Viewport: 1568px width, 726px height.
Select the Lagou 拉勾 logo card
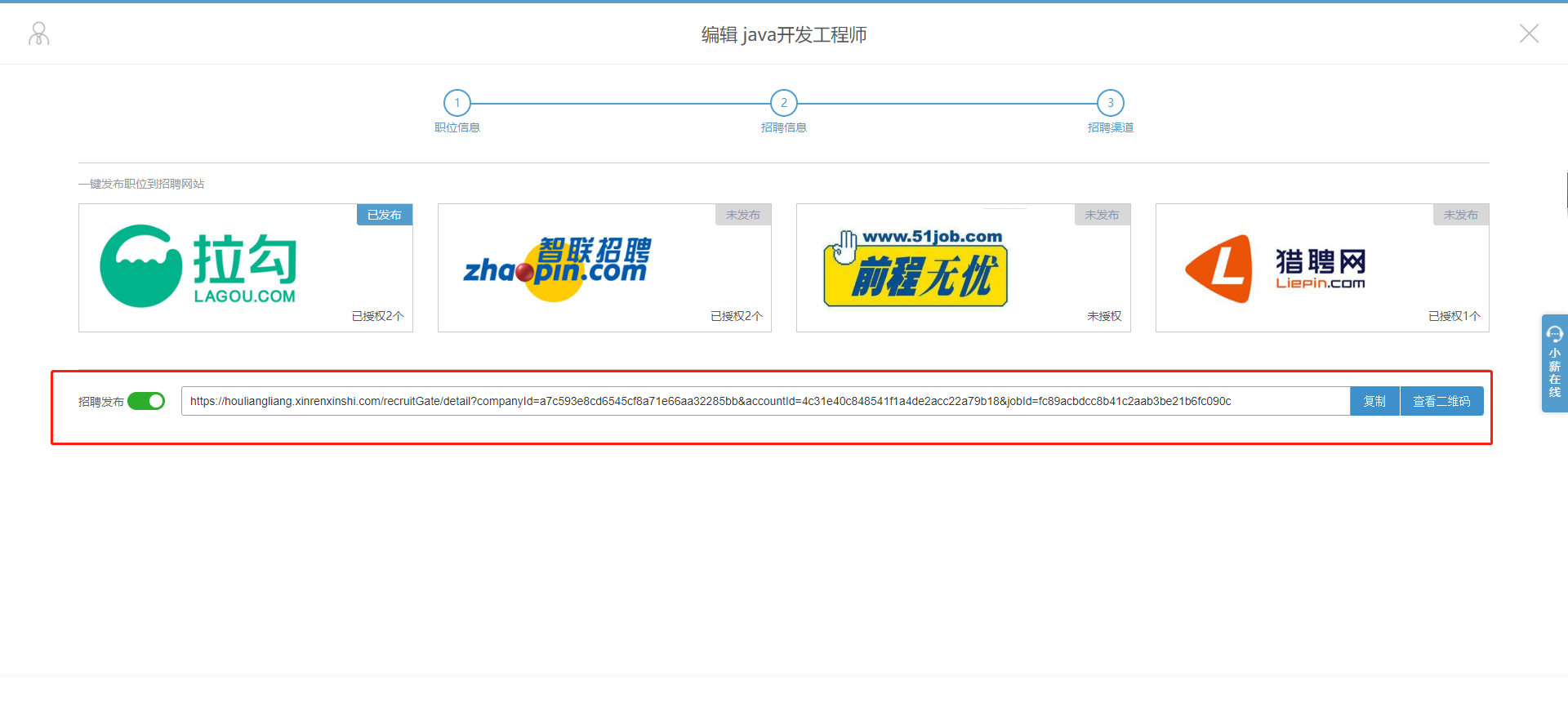[x=246, y=268]
